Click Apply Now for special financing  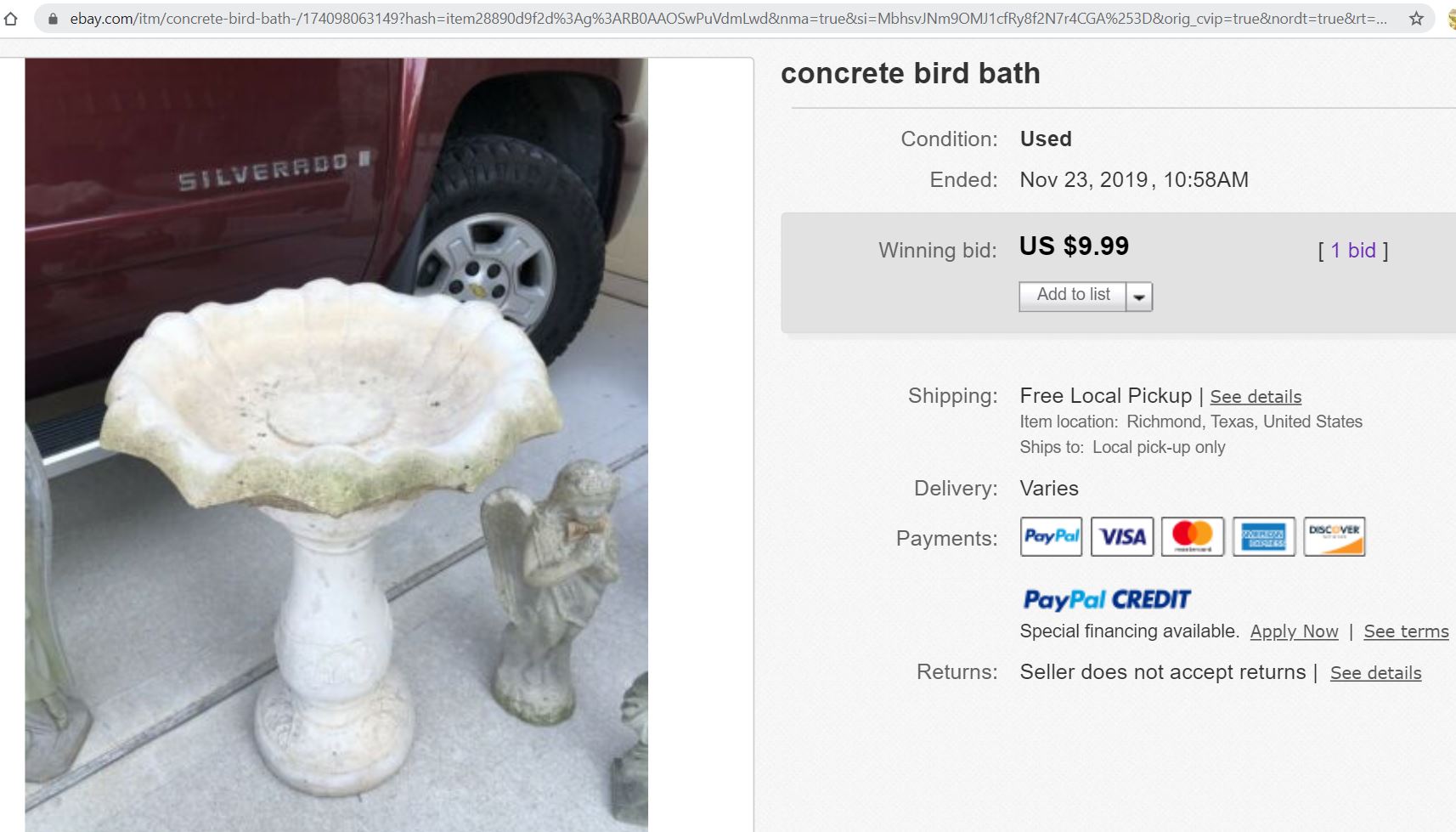click(1293, 631)
